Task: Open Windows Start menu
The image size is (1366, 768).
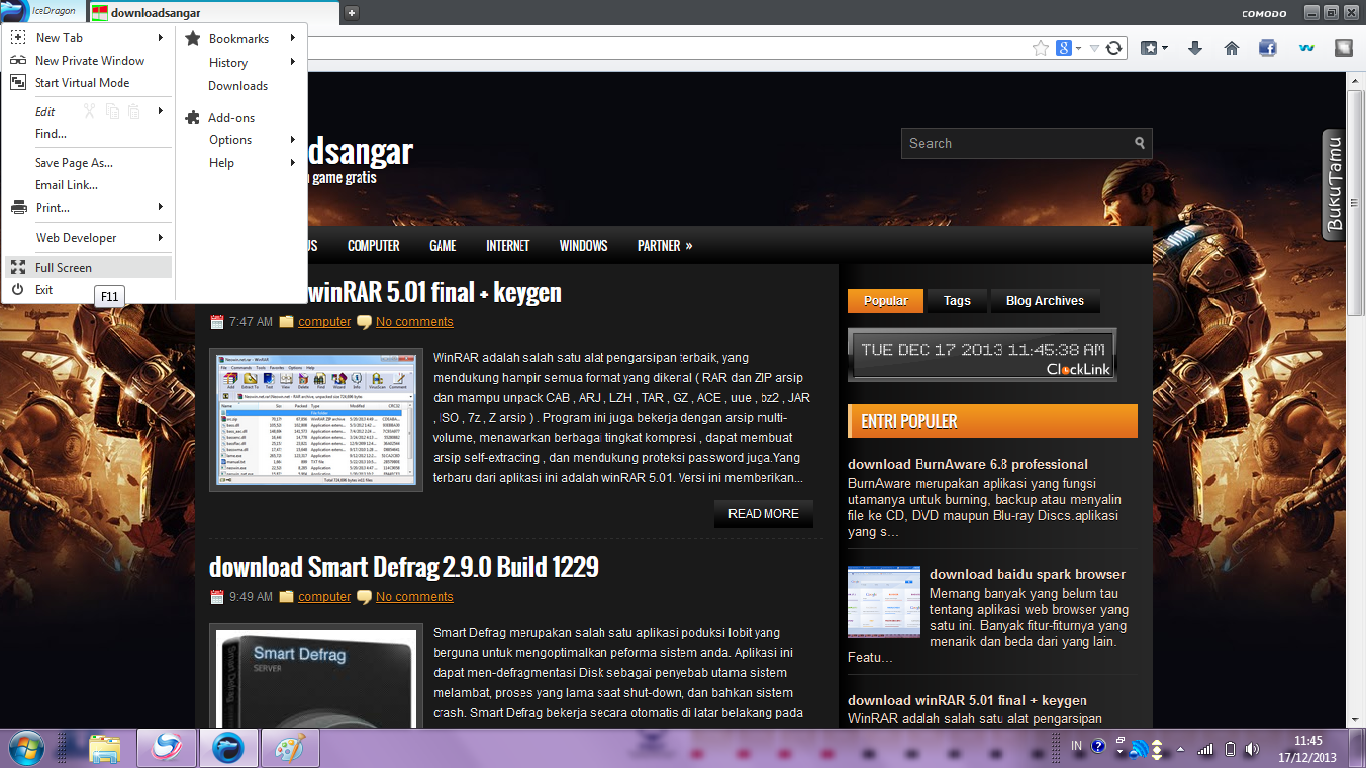Action: tap(28, 748)
